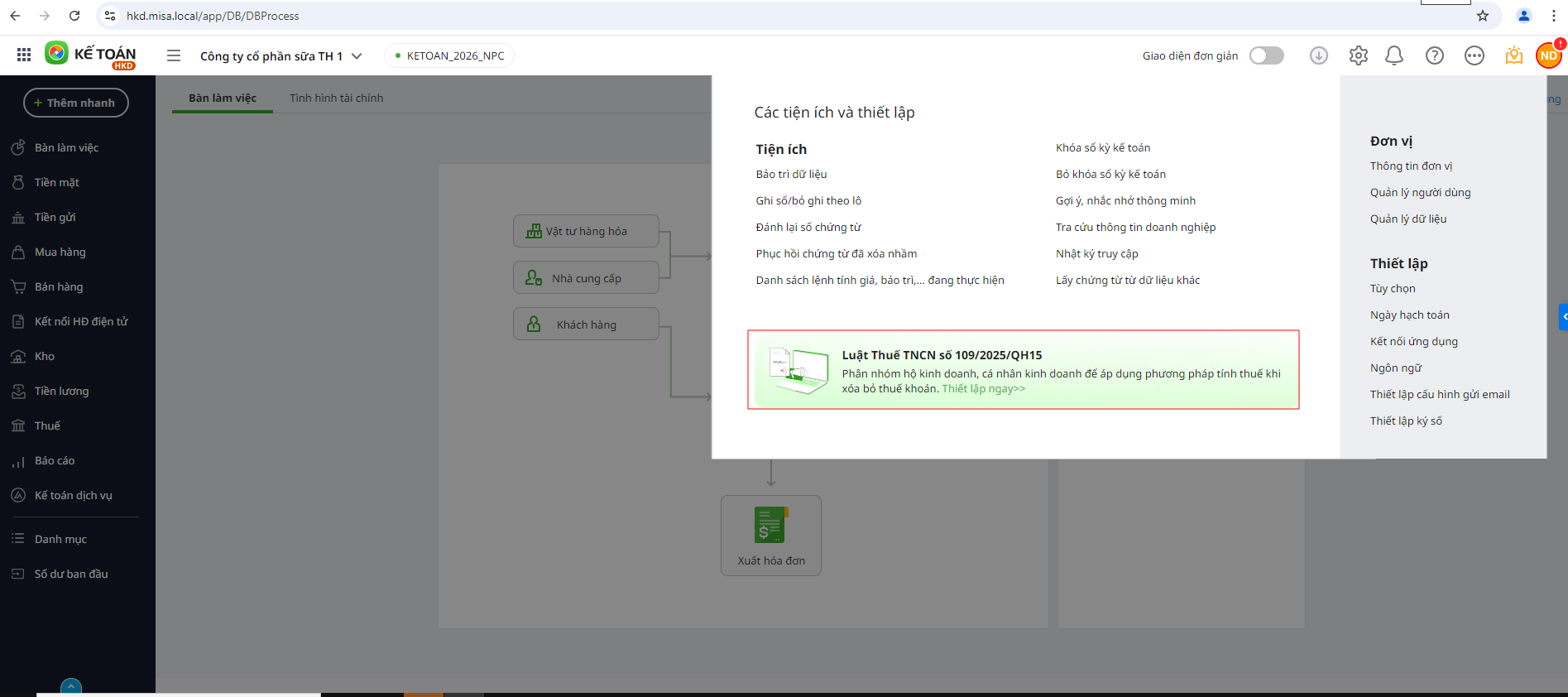Viewport: 1568px width, 697px height.
Task: Click the hamburger menu icon
Action: (174, 55)
